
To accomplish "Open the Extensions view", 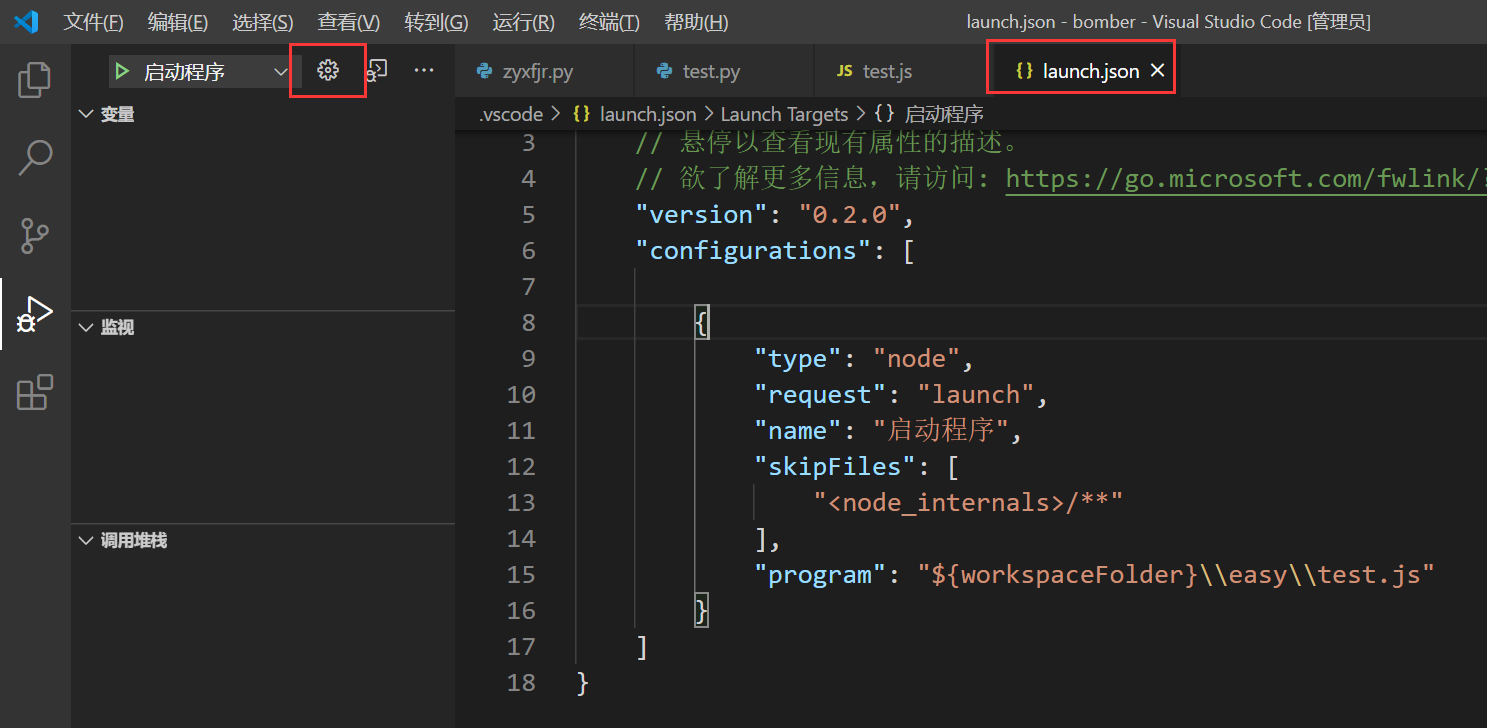I will (x=35, y=392).
